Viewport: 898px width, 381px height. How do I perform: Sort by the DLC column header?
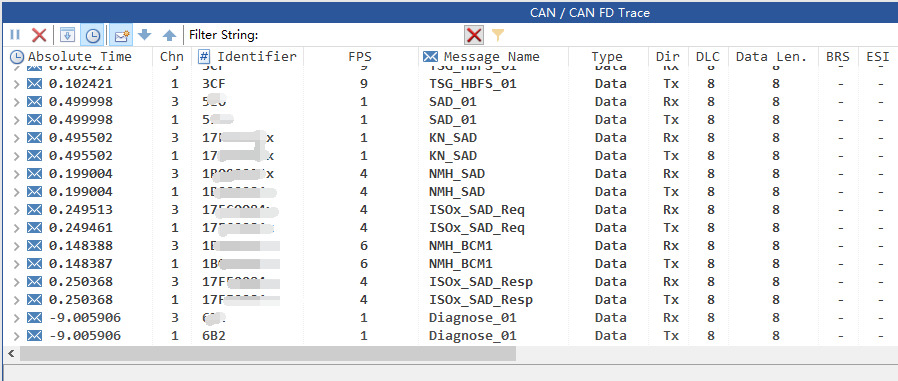pyautogui.click(x=708, y=57)
